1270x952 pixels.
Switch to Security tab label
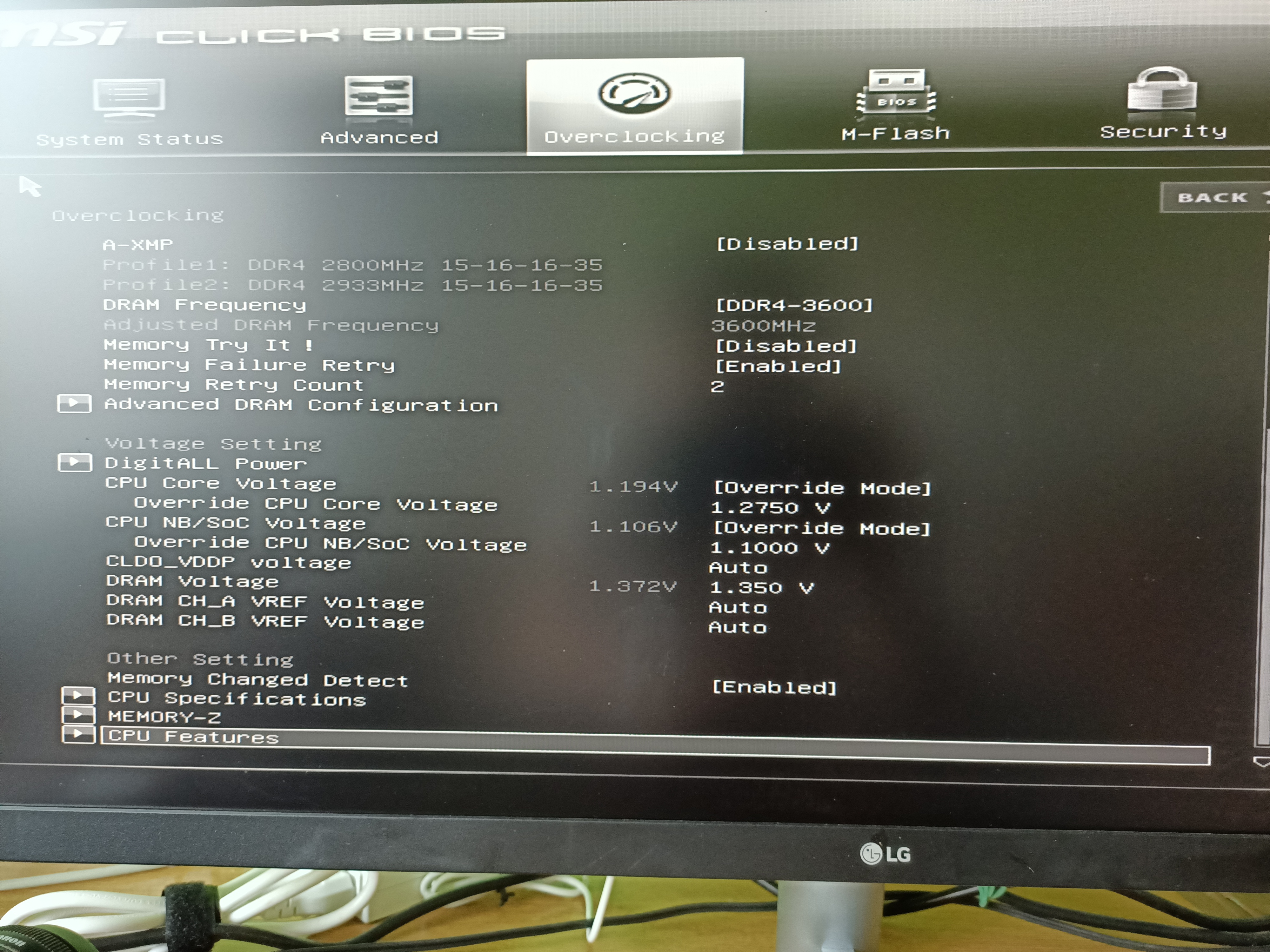coord(1163,131)
